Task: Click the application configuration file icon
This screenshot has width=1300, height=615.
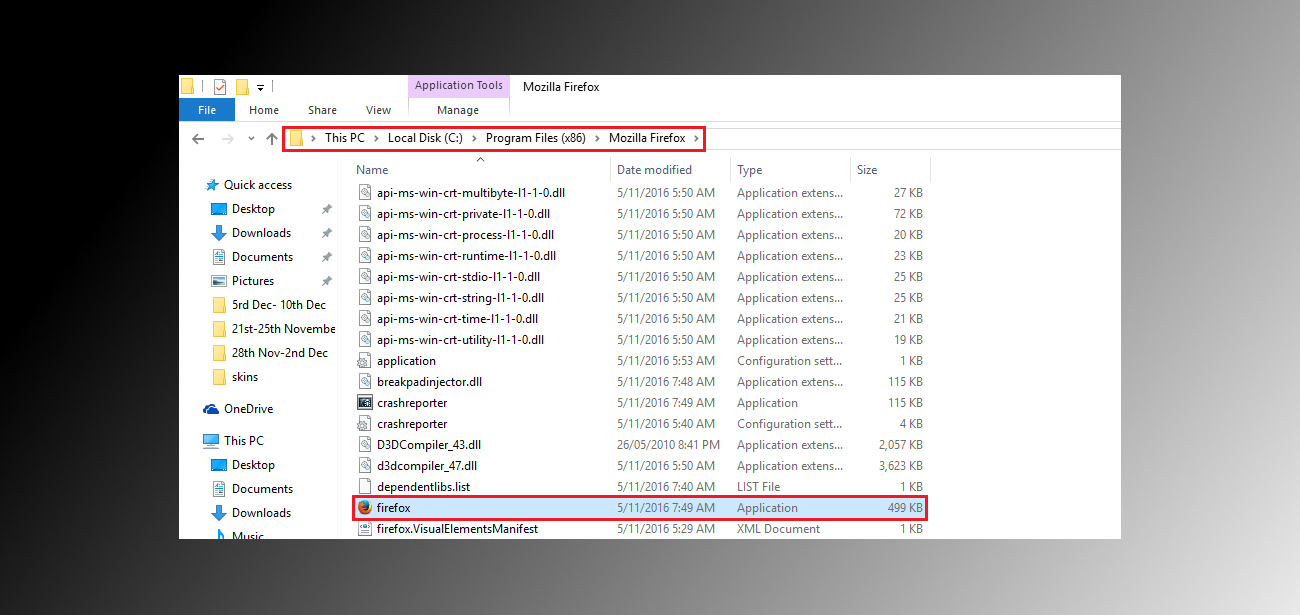Action: pyautogui.click(x=365, y=361)
